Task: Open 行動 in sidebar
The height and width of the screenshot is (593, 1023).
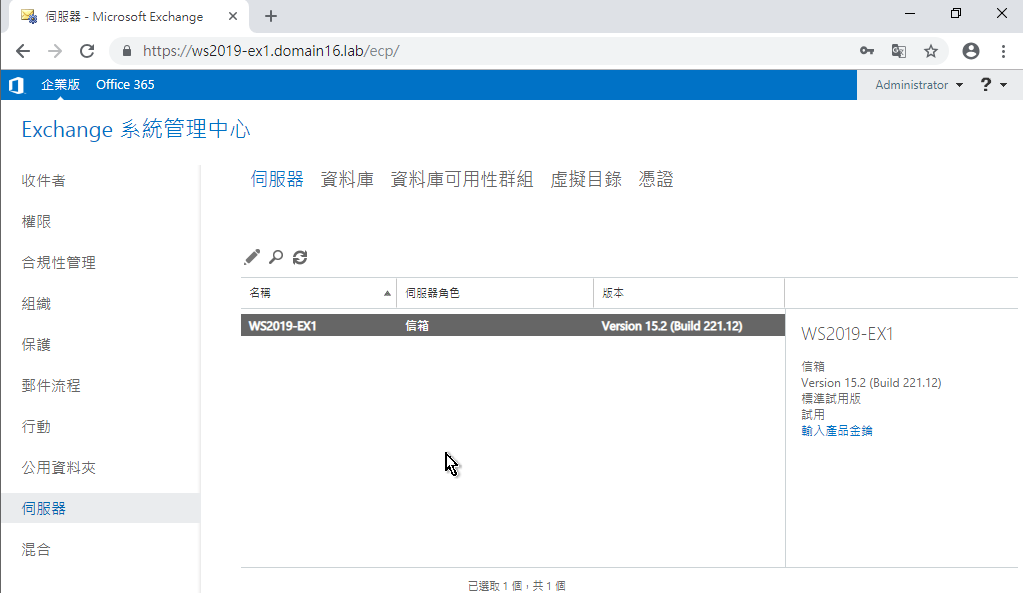Action: click(x=36, y=427)
